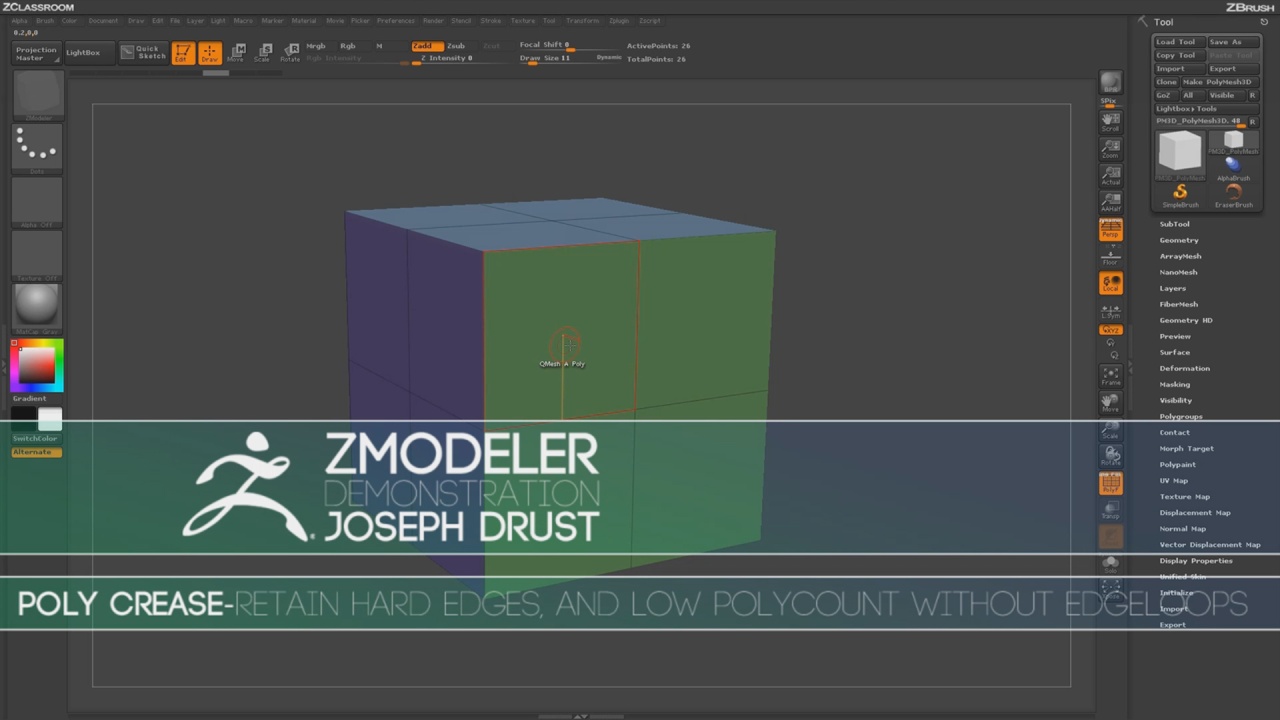The image size is (1280, 720).
Task: Open the Alpha menu
Action: point(20,21)
